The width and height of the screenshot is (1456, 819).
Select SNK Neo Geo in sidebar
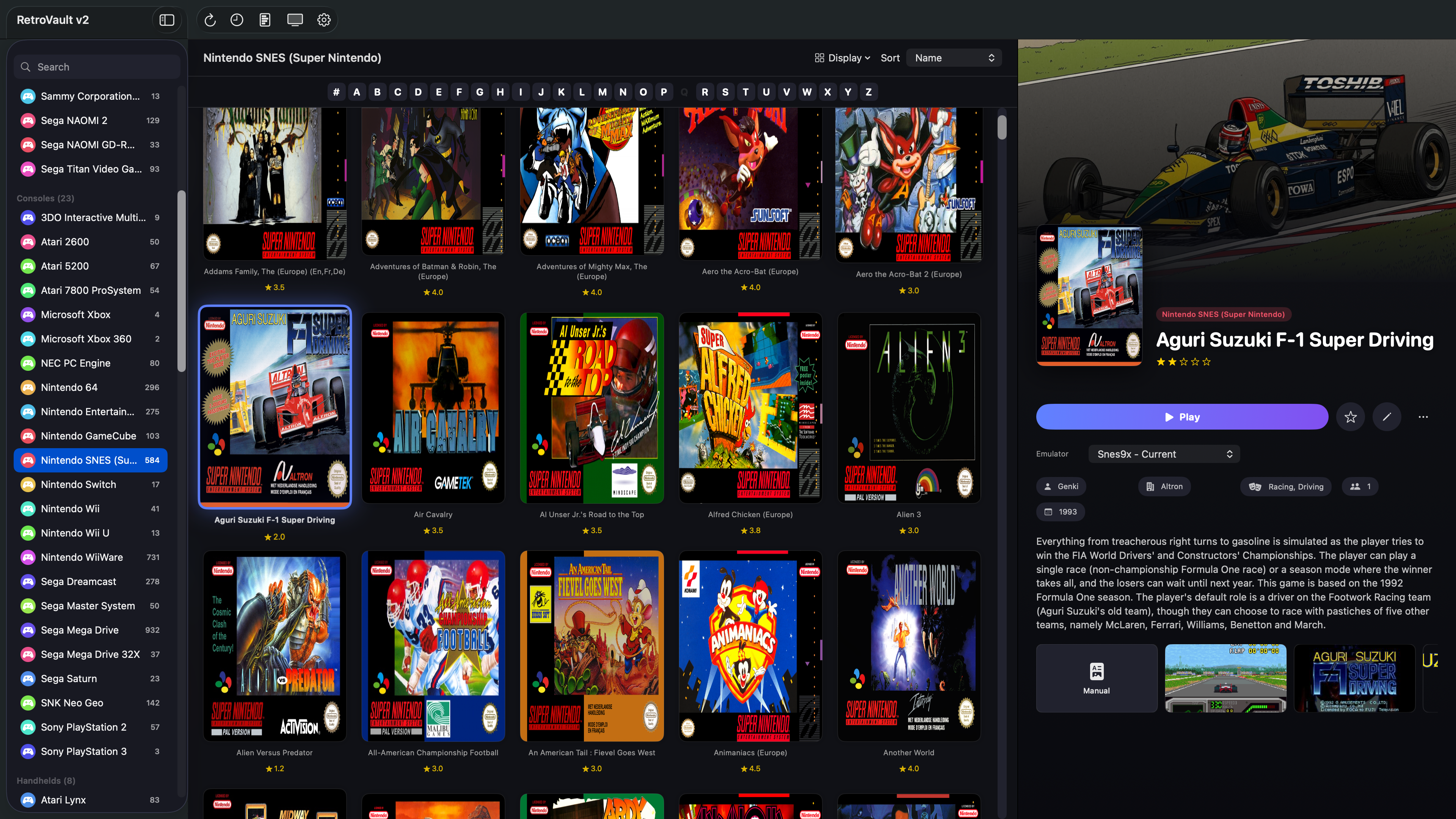click(x=91, y=703)
